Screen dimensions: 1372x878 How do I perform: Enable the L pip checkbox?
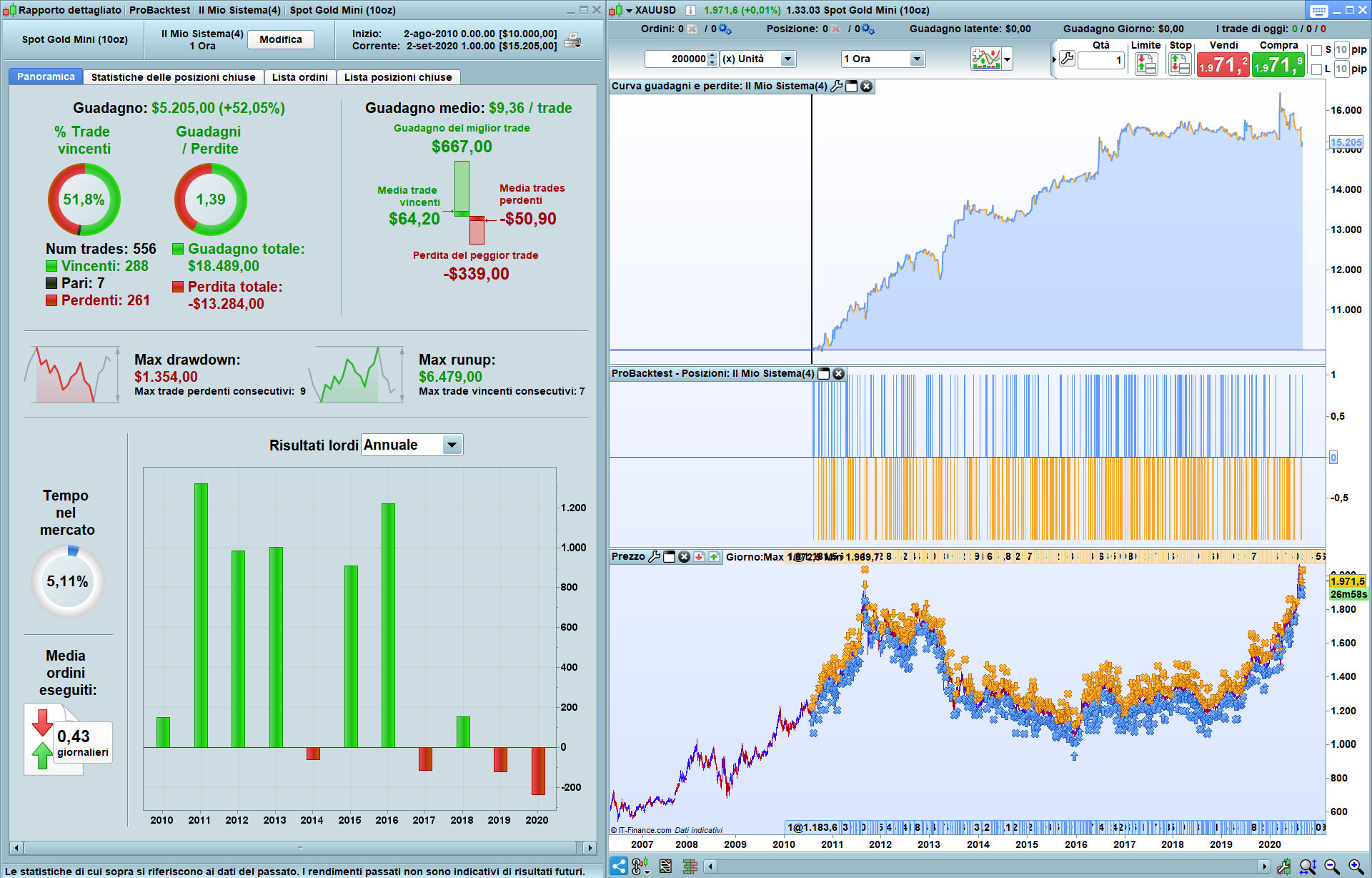coord(1317,69)
